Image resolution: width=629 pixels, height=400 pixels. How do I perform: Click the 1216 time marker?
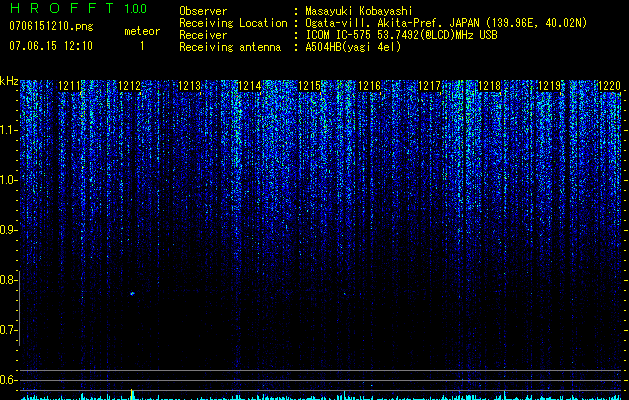coord(369,86)
